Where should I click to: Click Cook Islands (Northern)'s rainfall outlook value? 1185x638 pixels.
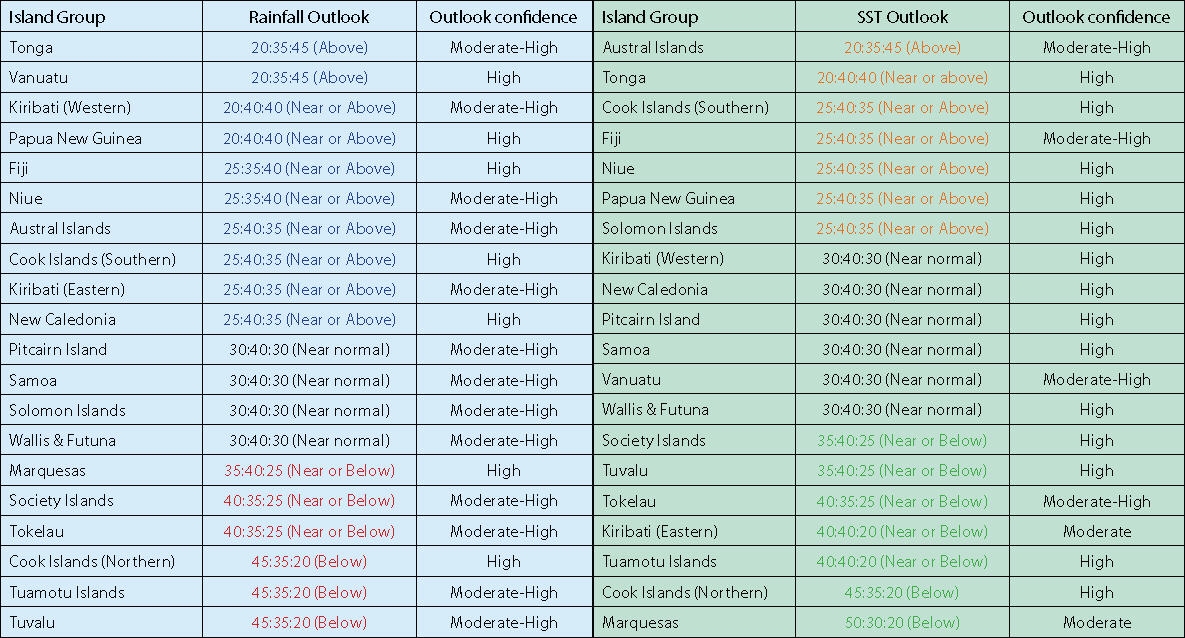309,561
